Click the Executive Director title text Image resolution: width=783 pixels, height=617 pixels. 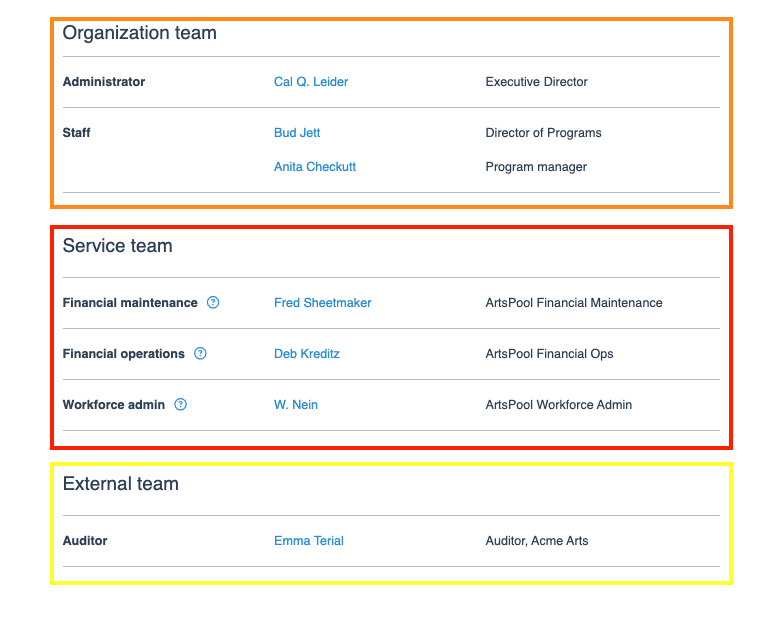pos(536,82)
